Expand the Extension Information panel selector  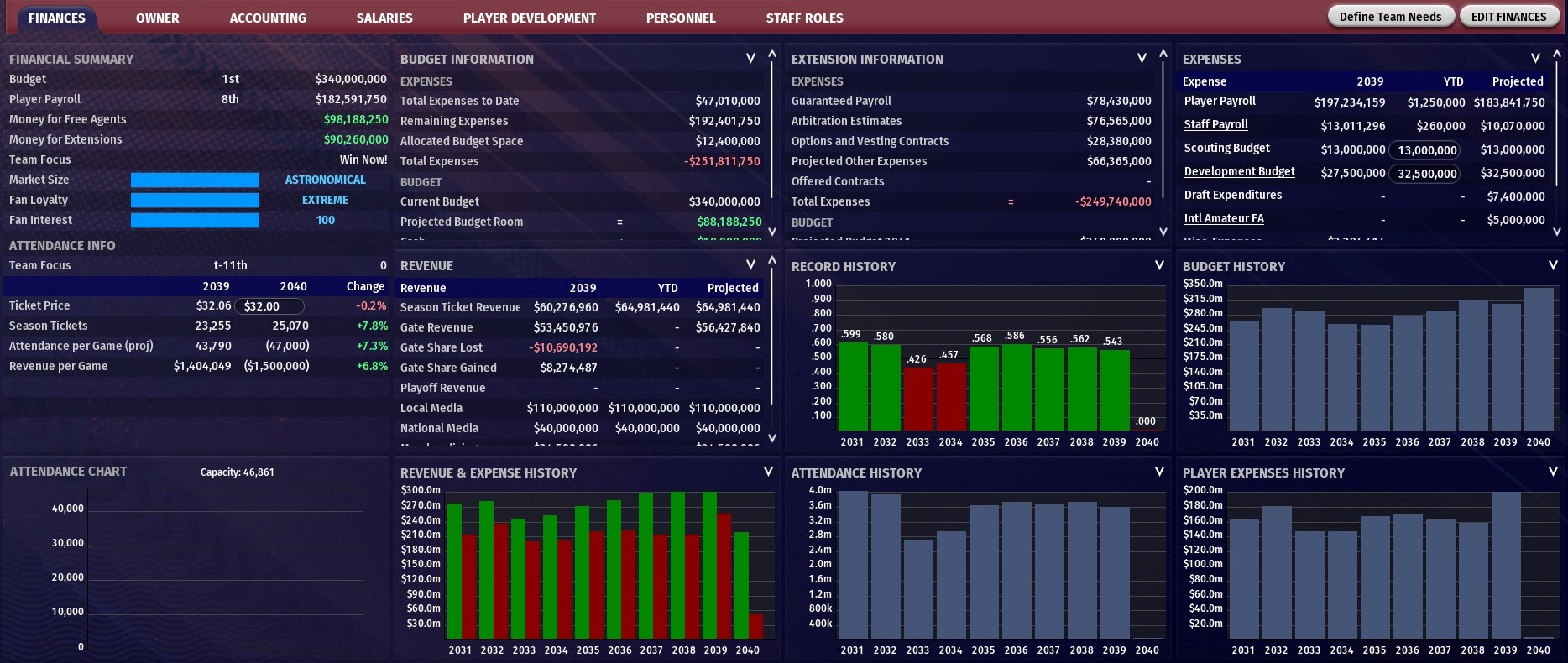[x=1142, y=58]
